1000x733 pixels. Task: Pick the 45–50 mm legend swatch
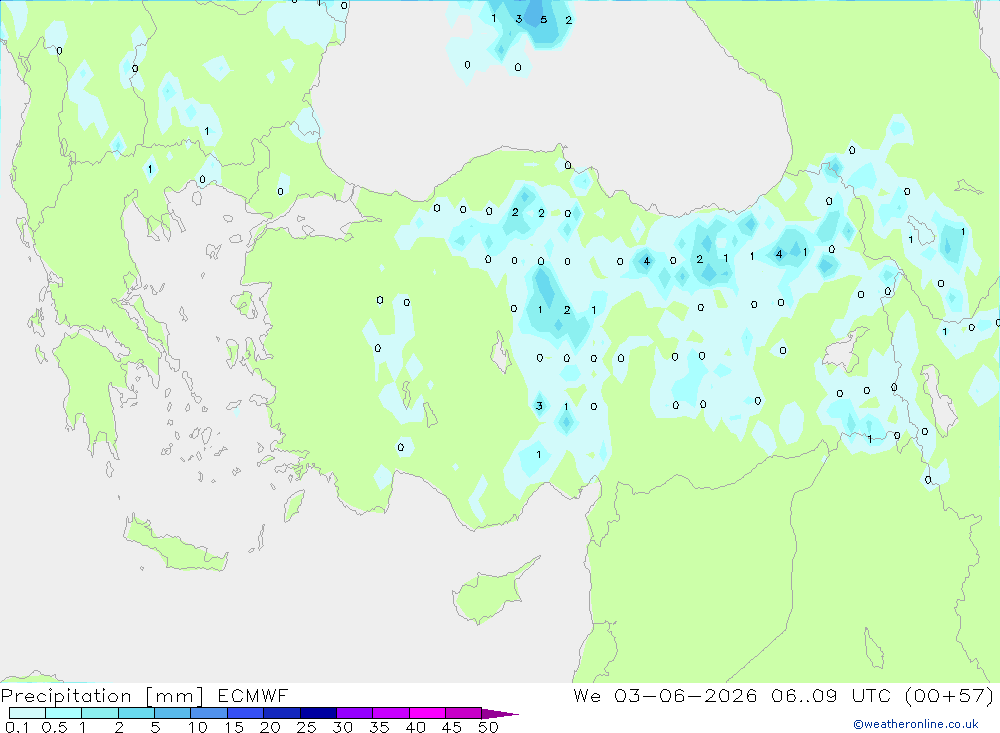point(464,713)
